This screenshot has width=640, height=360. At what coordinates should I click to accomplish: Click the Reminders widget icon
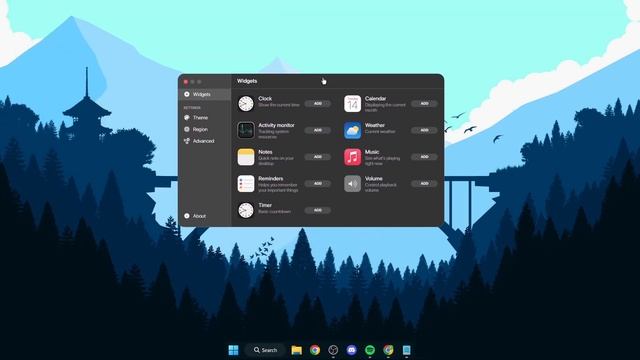pos(246,184)
